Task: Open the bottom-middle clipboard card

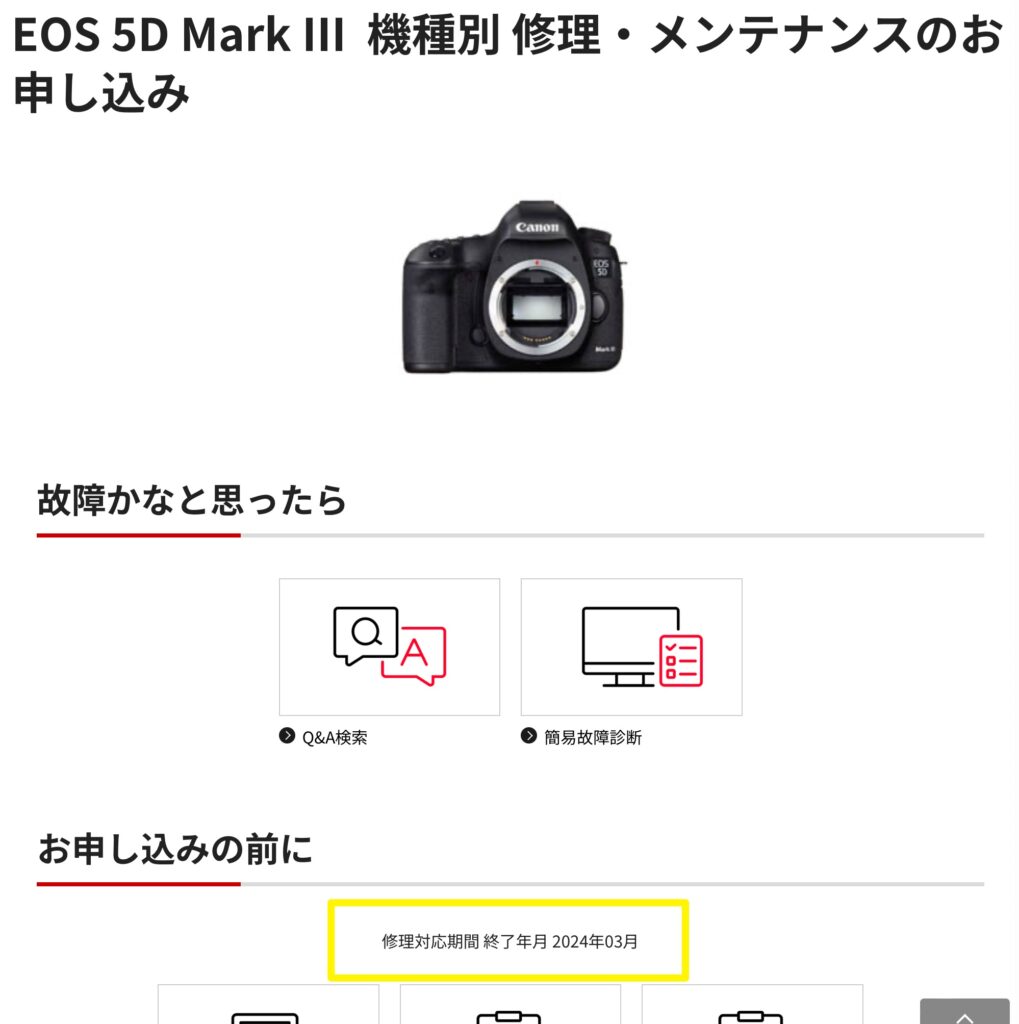Action: (510, 1004)
